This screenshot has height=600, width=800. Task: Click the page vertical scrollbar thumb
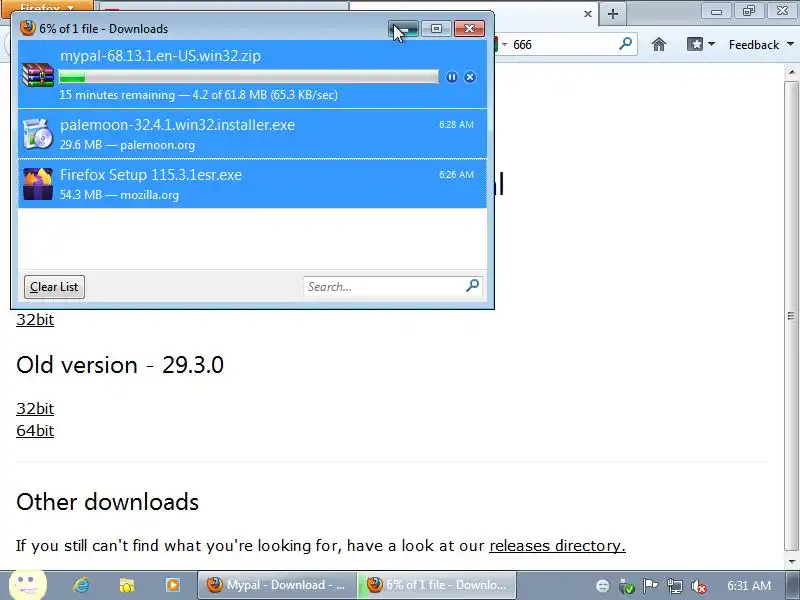(x=791, y=315)
